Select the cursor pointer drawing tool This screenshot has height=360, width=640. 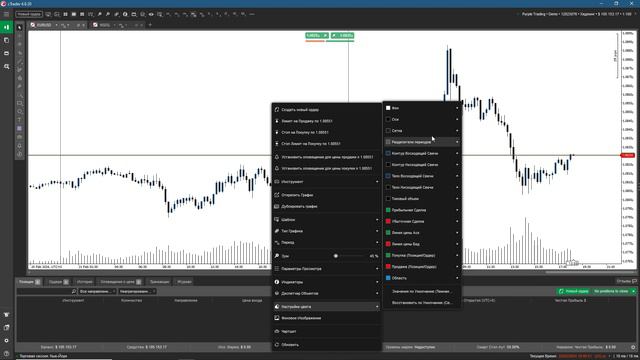(20, 27)
